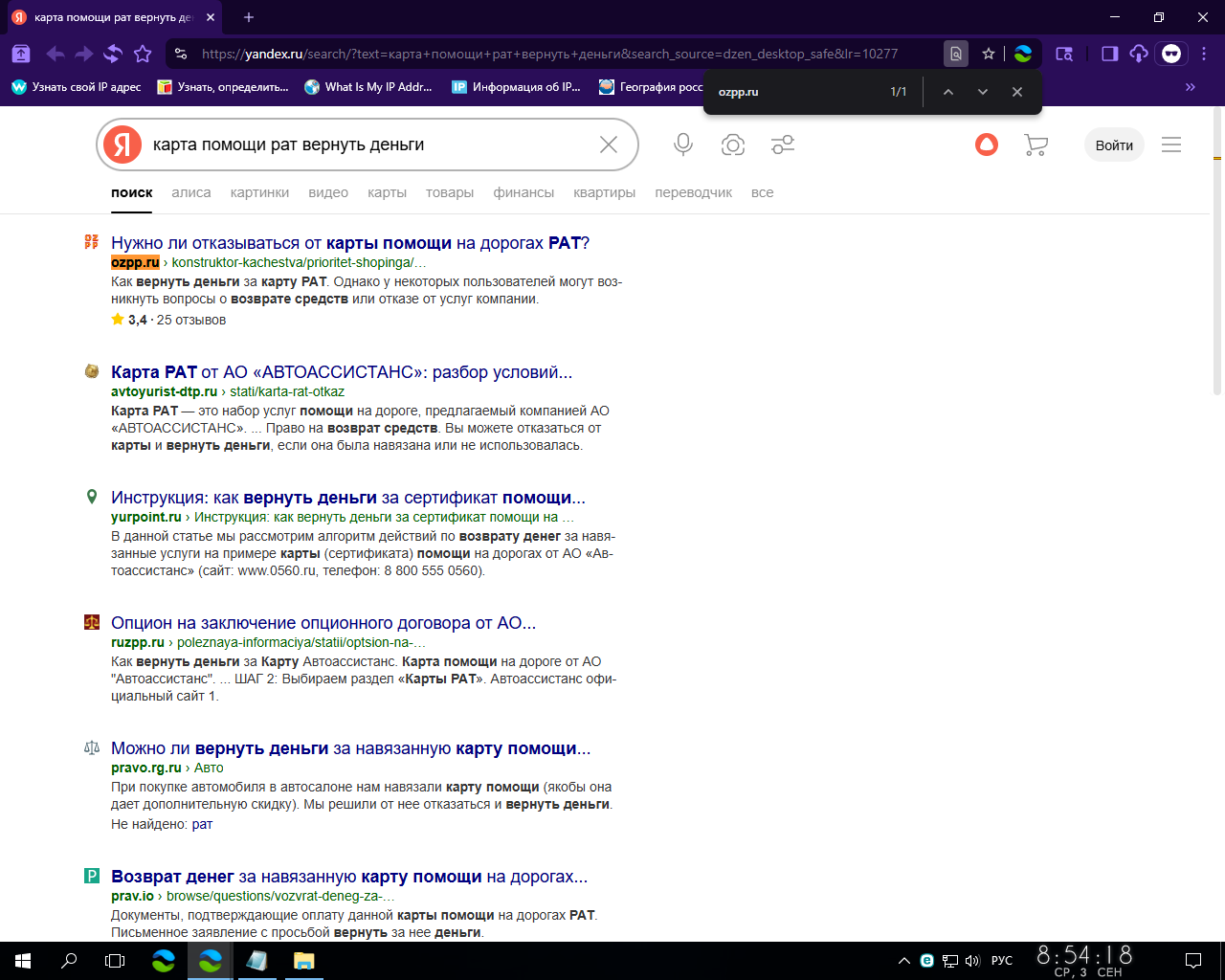
Task: Open the notification center icon
Action: 1193,961
